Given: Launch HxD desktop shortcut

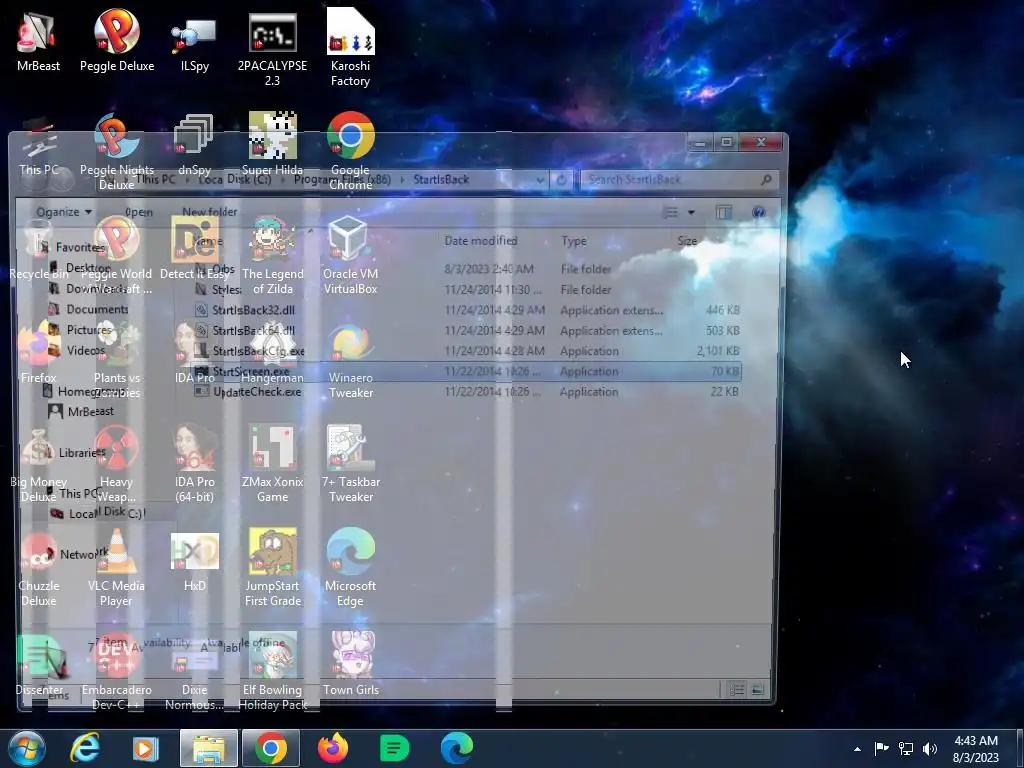Looking at the screenshot, I should (195, 560).
